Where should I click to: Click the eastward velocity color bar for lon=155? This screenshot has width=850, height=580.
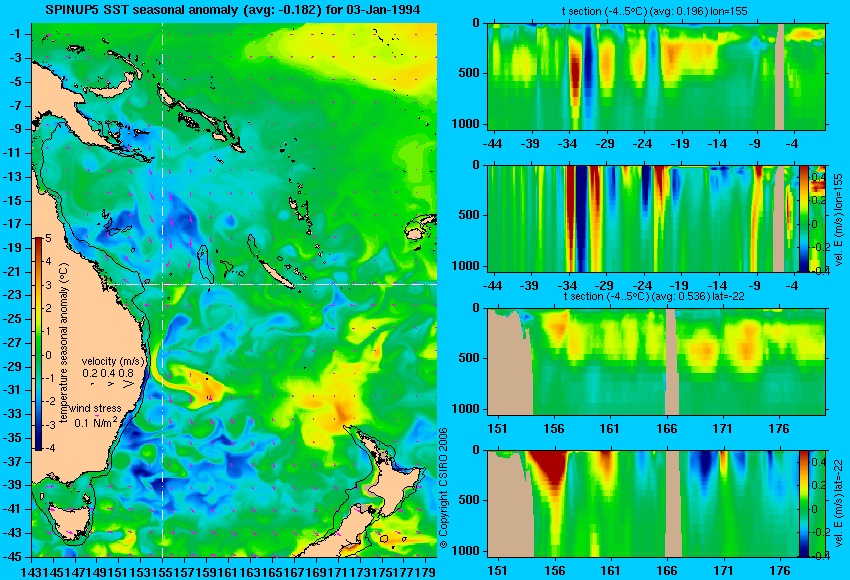803,218
